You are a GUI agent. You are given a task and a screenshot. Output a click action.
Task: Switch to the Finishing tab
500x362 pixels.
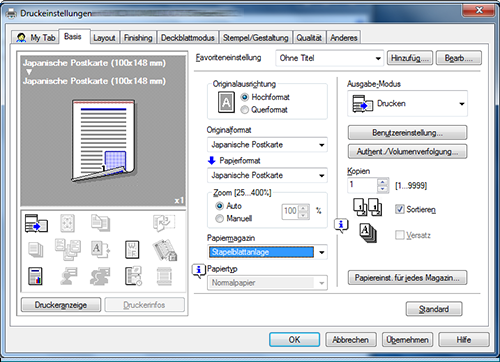pyautogui.click(x=138, y=38)
